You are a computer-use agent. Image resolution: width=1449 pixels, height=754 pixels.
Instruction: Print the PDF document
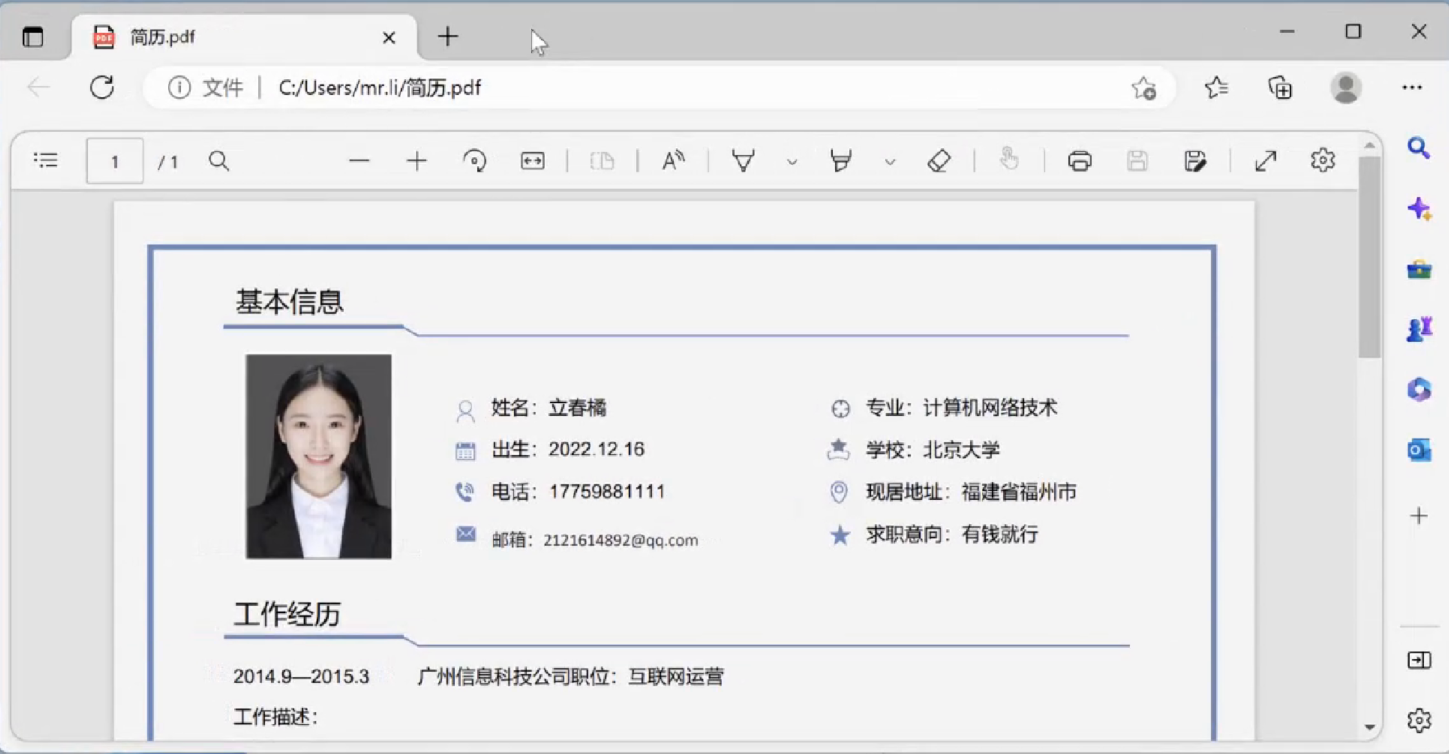(1080, 161)
